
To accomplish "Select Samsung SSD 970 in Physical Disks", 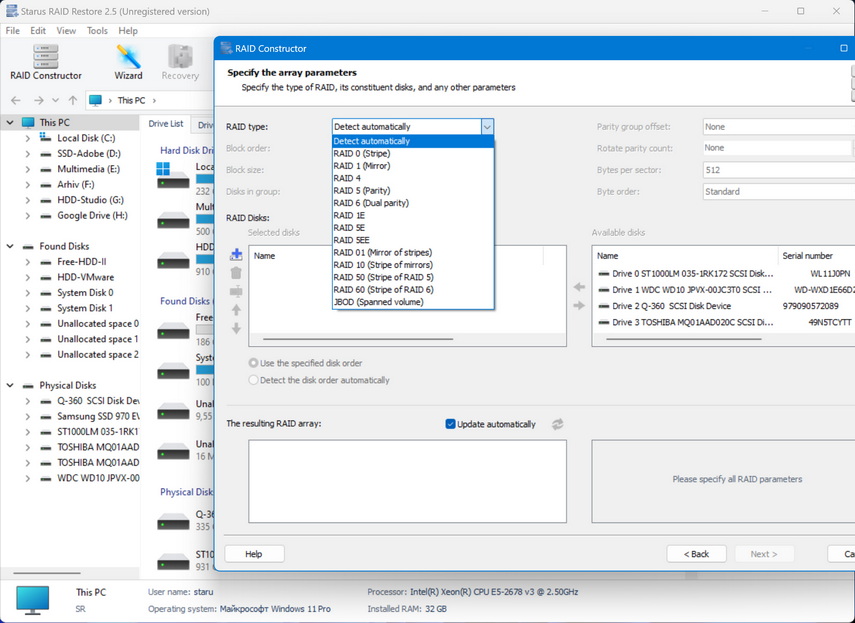I will 98,416.
